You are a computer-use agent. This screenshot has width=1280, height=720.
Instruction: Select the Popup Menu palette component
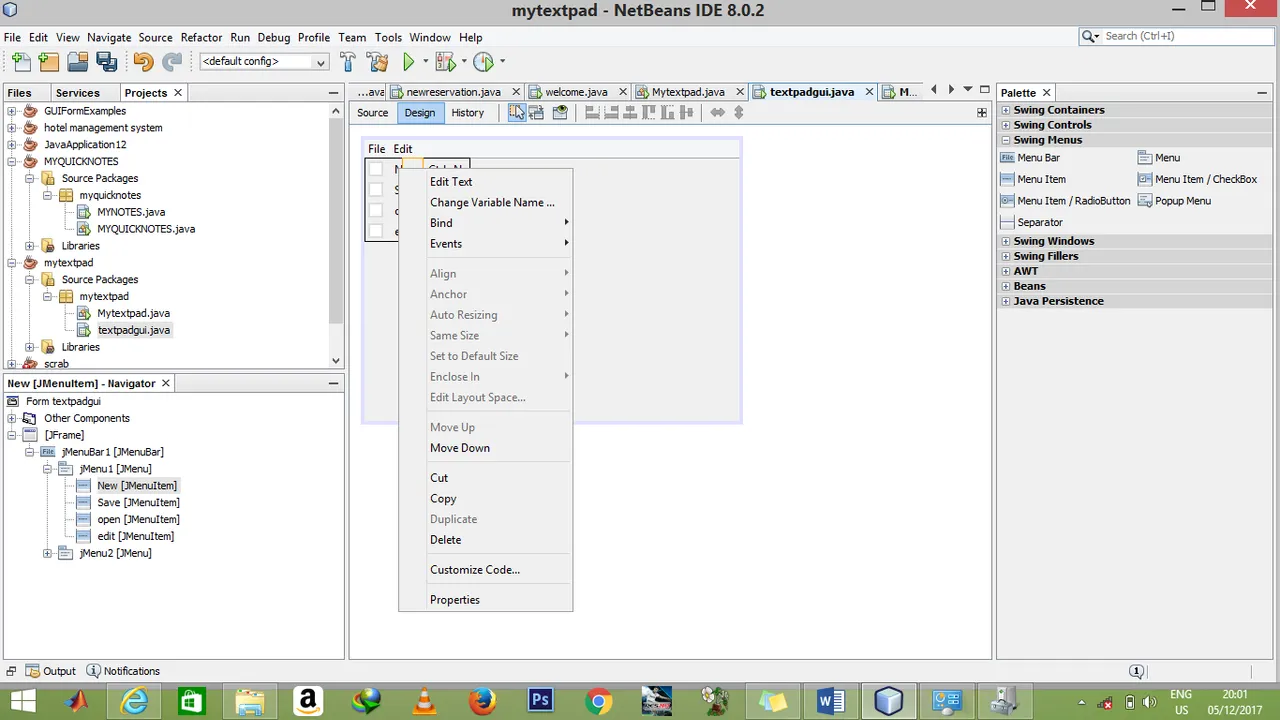[1175, 201]
